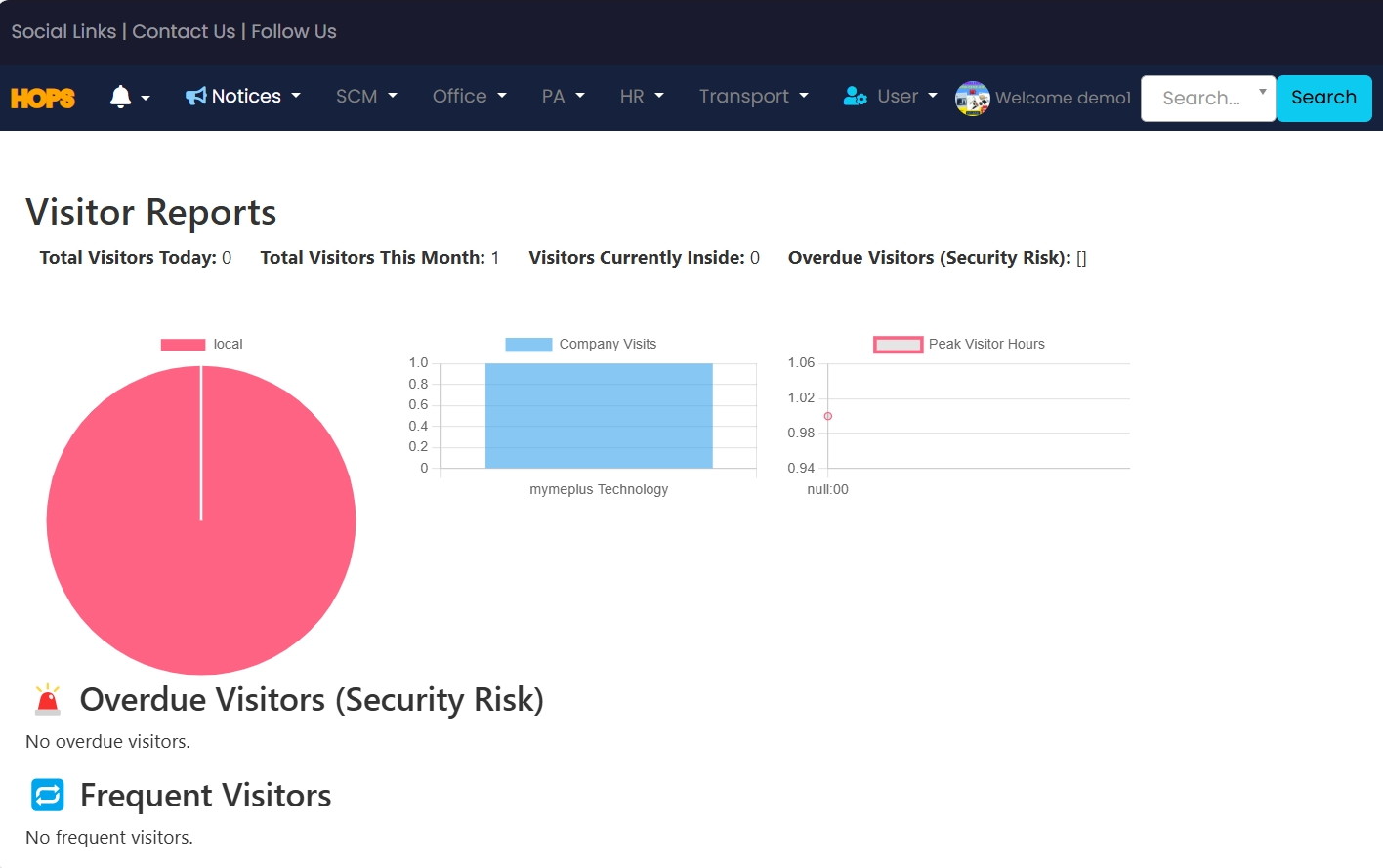Toggle the Company Visits legend item
This screenshot has width=1383, height=868.
580,344
